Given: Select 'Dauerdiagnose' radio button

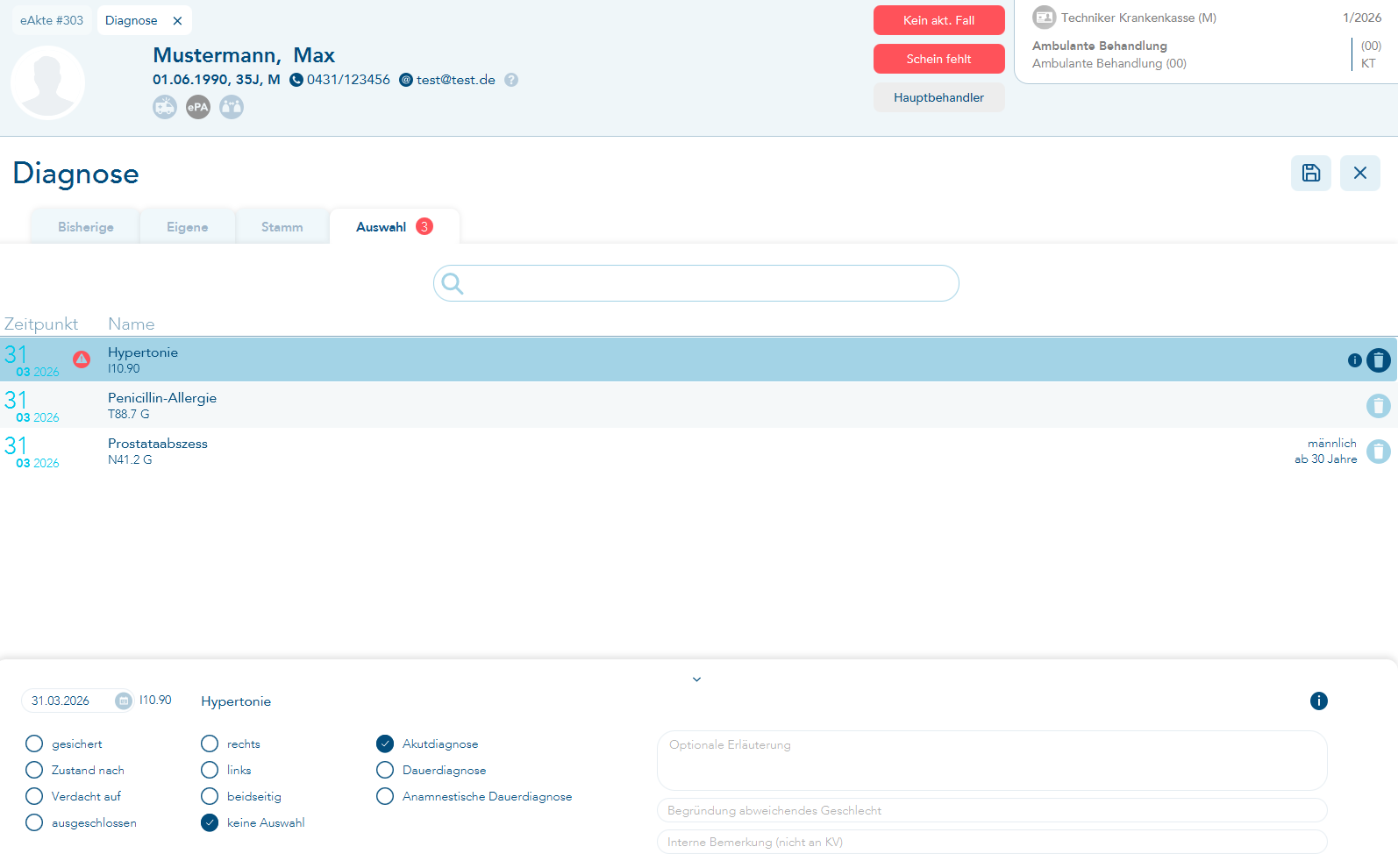Looking at the screenshot, I should coord(385,770).
